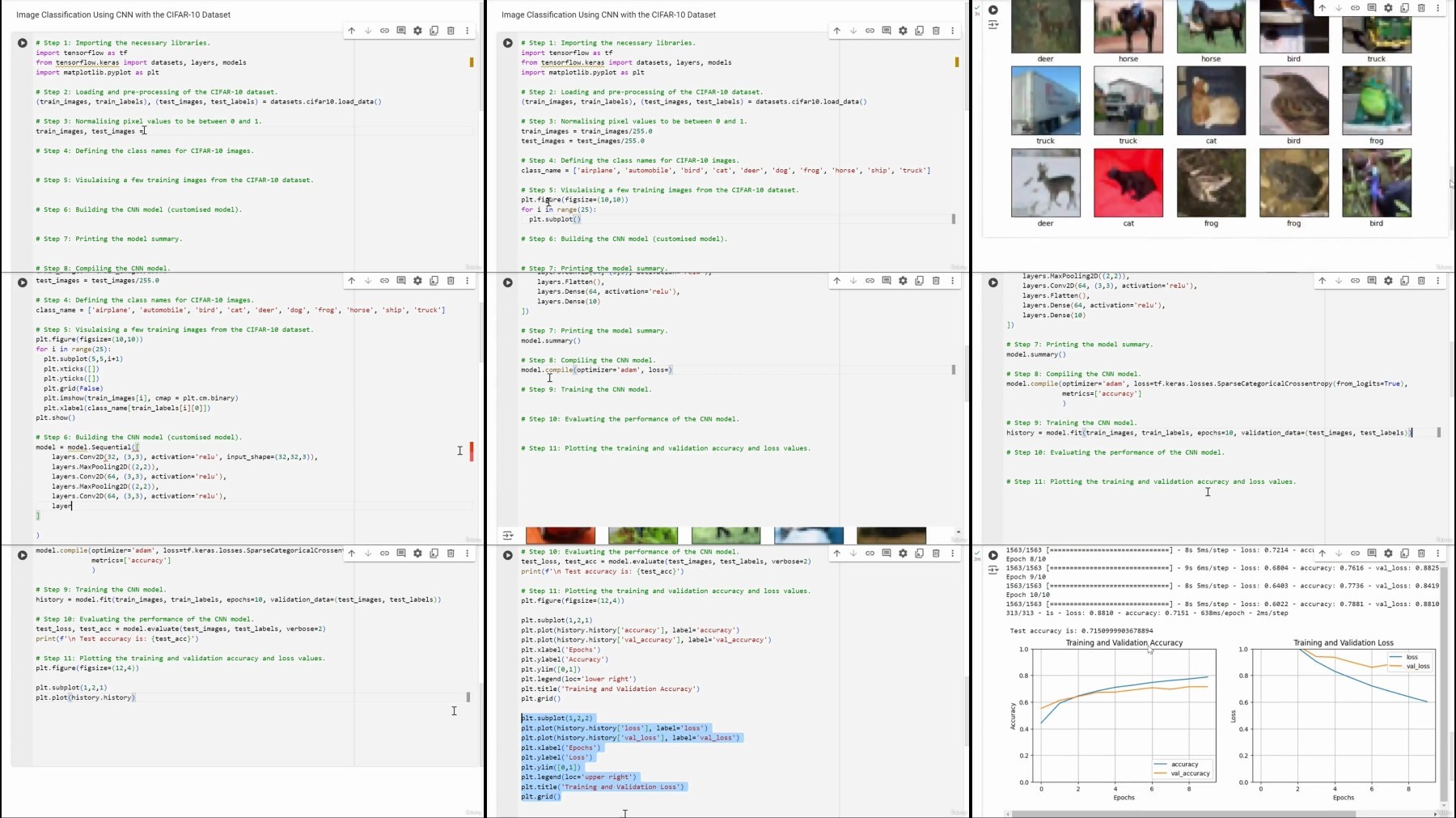Click the comment icon above the image grid
This screenshot has height=818, width=1456.
click(1372, 8)
